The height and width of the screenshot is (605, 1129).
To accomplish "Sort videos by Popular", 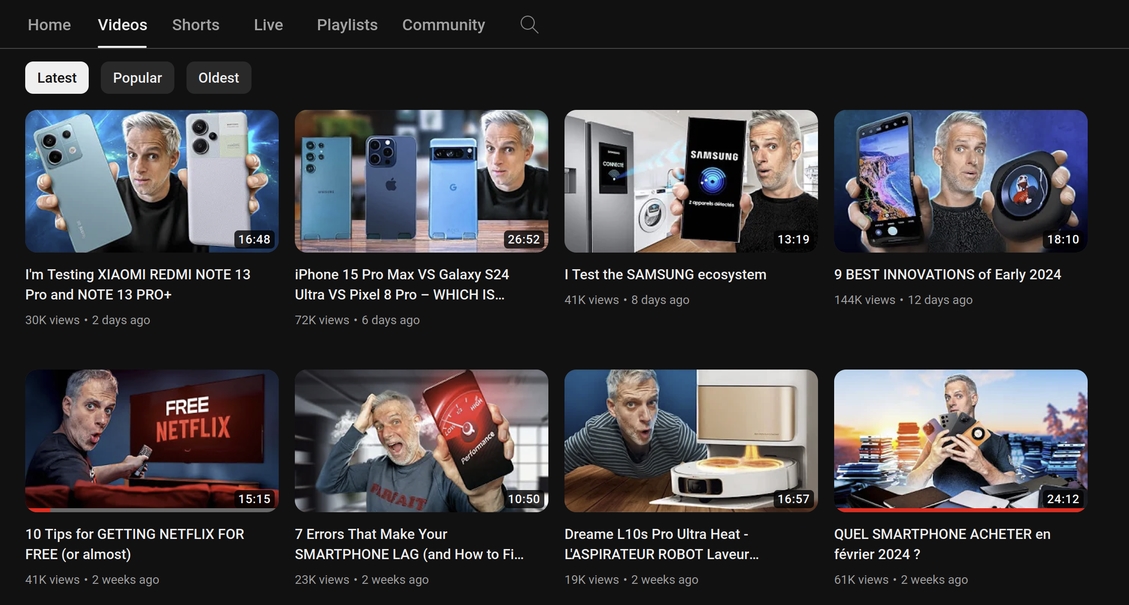I will 137,78.
